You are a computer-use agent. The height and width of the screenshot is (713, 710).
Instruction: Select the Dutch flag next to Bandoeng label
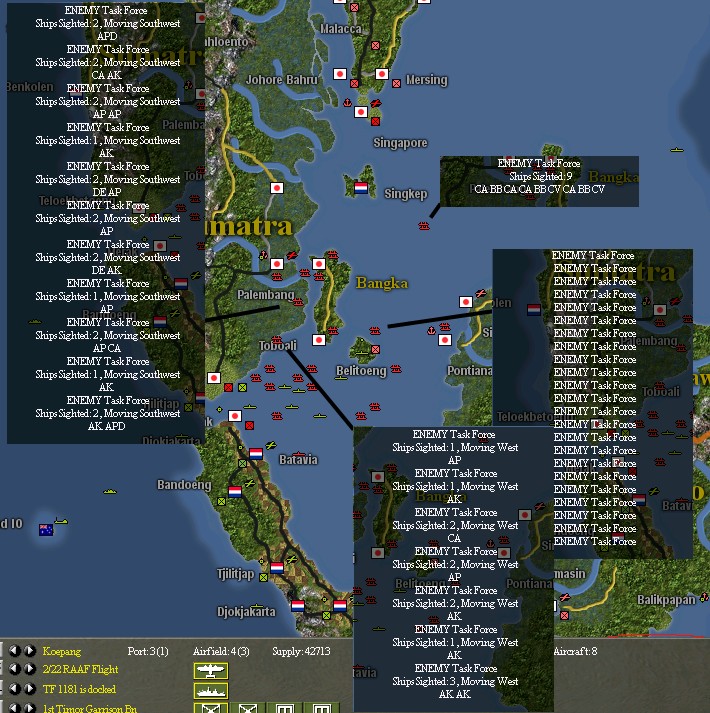point(235,492)
